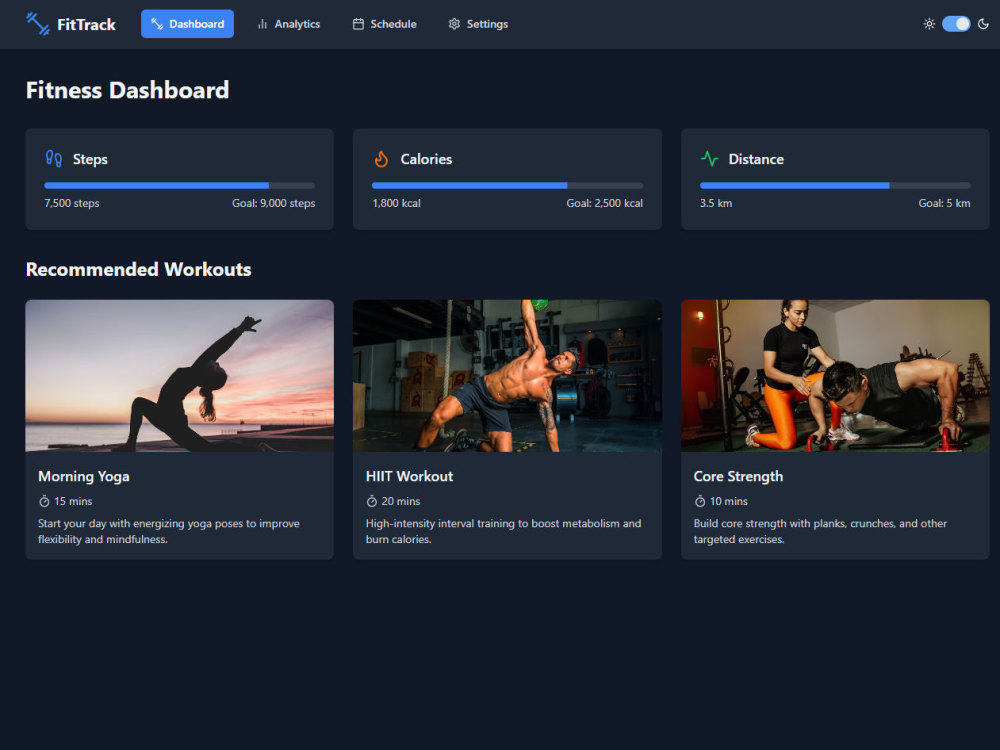Viewport: 1000px width, 750px height.
Task: Click the activity pulse icon on the Distance card
Action: coord(709,159)
